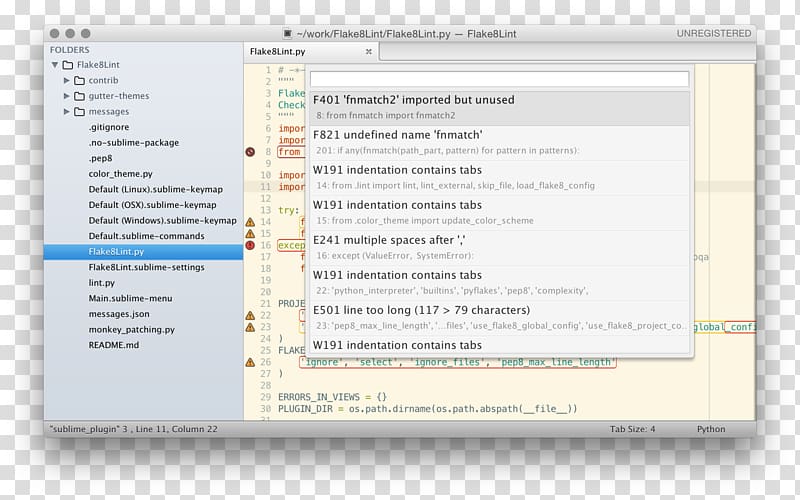The image size is (800, 500).
Task: Click the ERRORS_IN_VIEWS line of code
Action: coord(333,397)
